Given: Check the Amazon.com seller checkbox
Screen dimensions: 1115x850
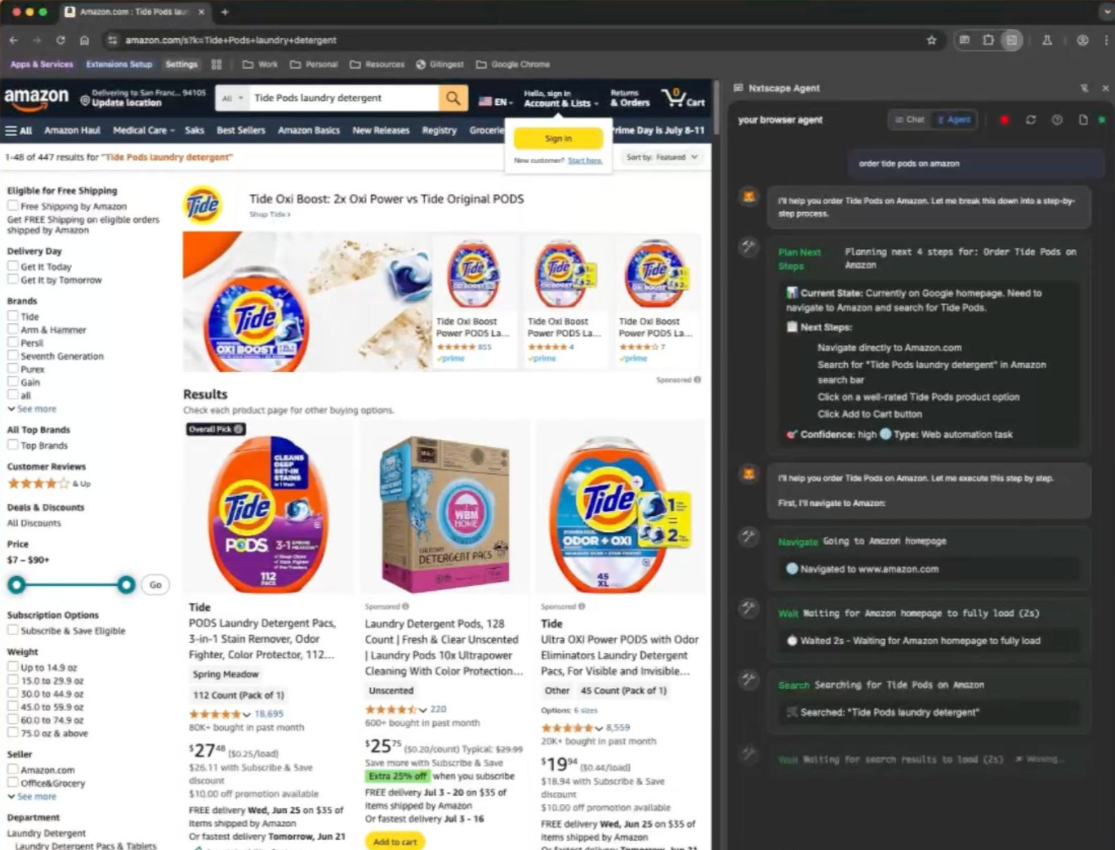Looking at the screenshot, I should tap(13, 769).
